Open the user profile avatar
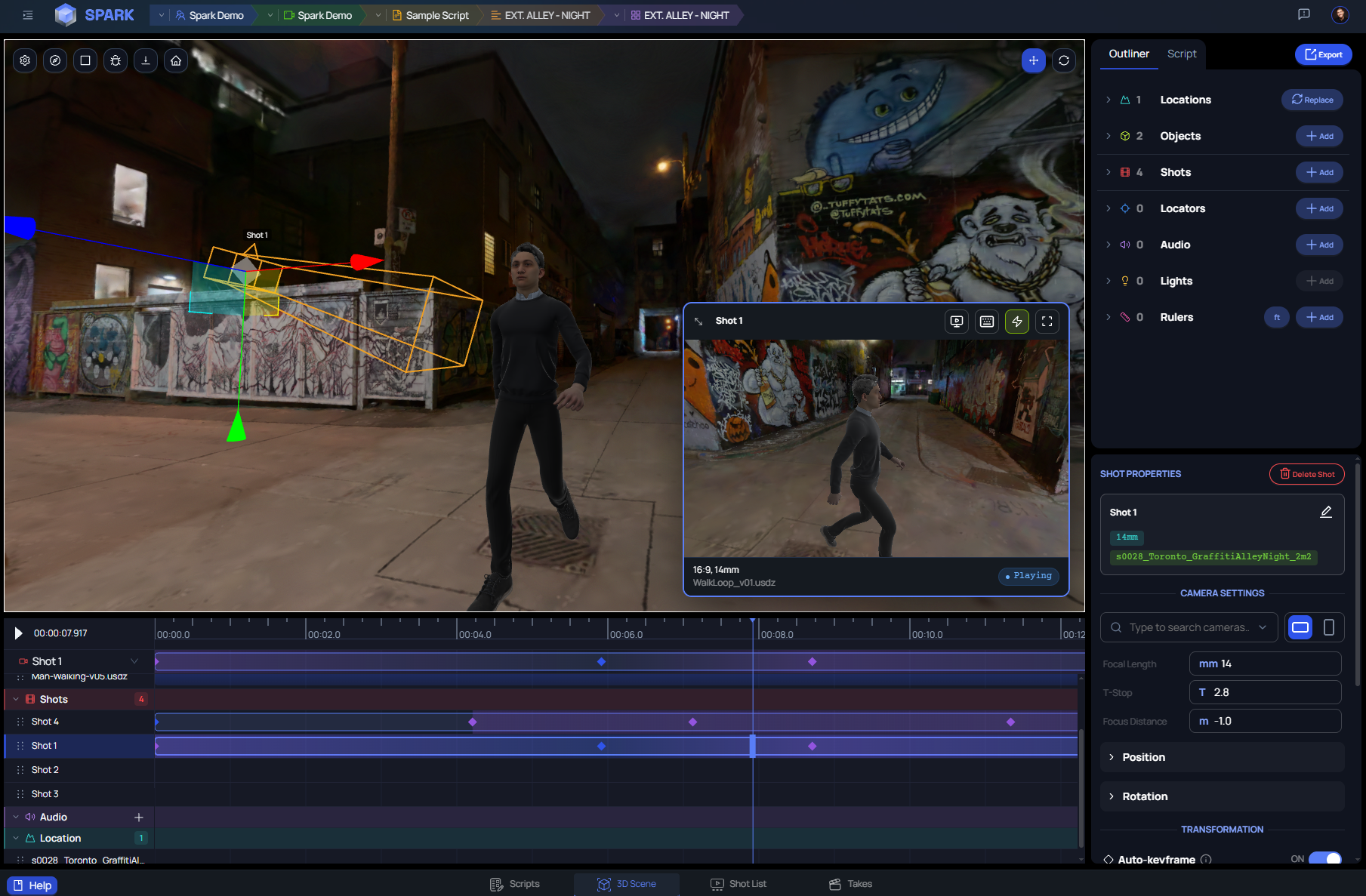 (1340, 14)
